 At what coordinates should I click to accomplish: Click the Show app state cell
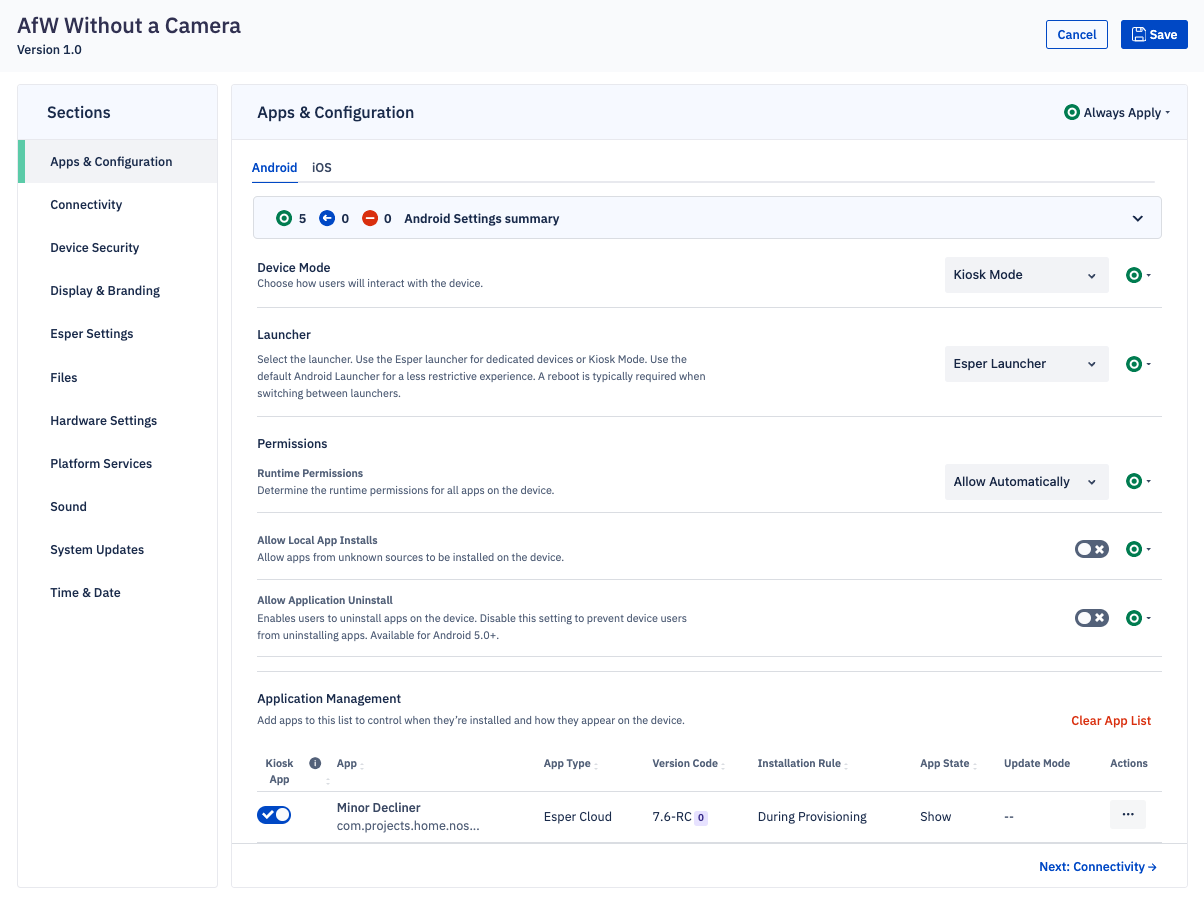[936, 817]
